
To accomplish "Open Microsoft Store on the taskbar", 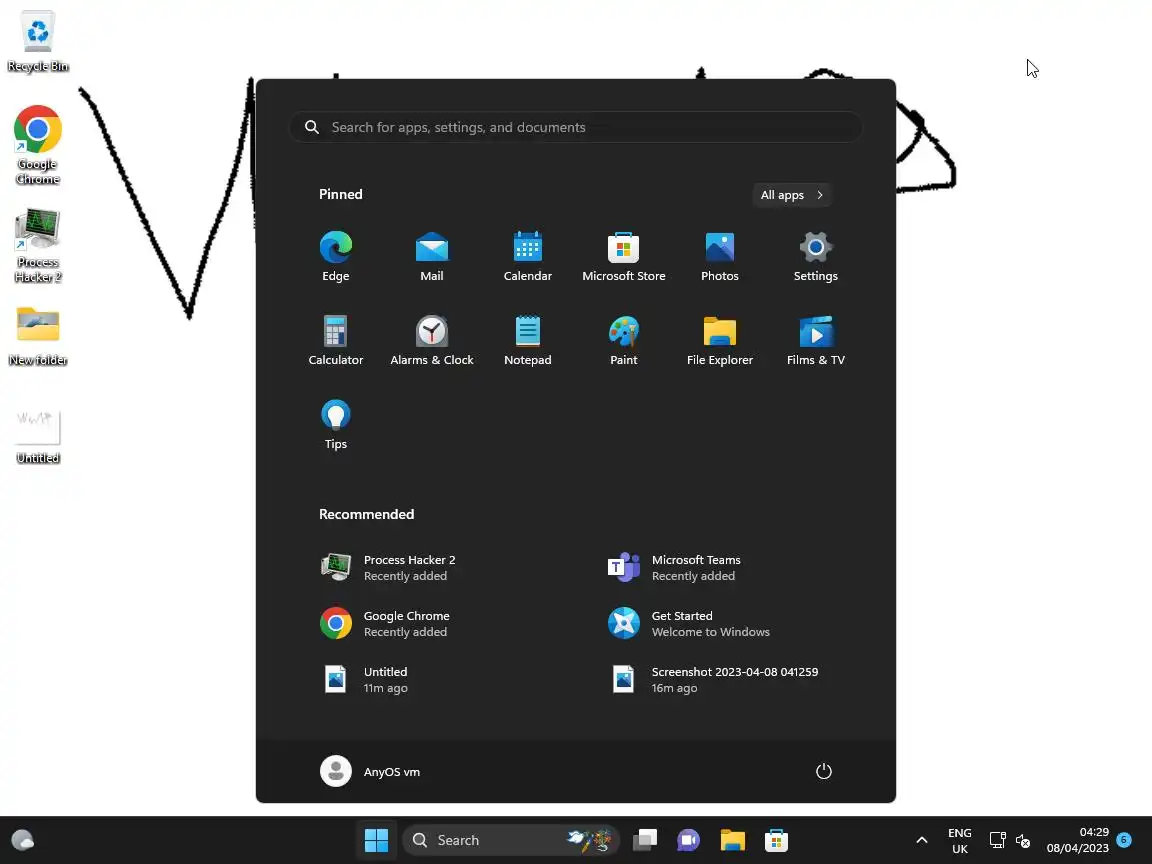I will (x=776, y=840).
